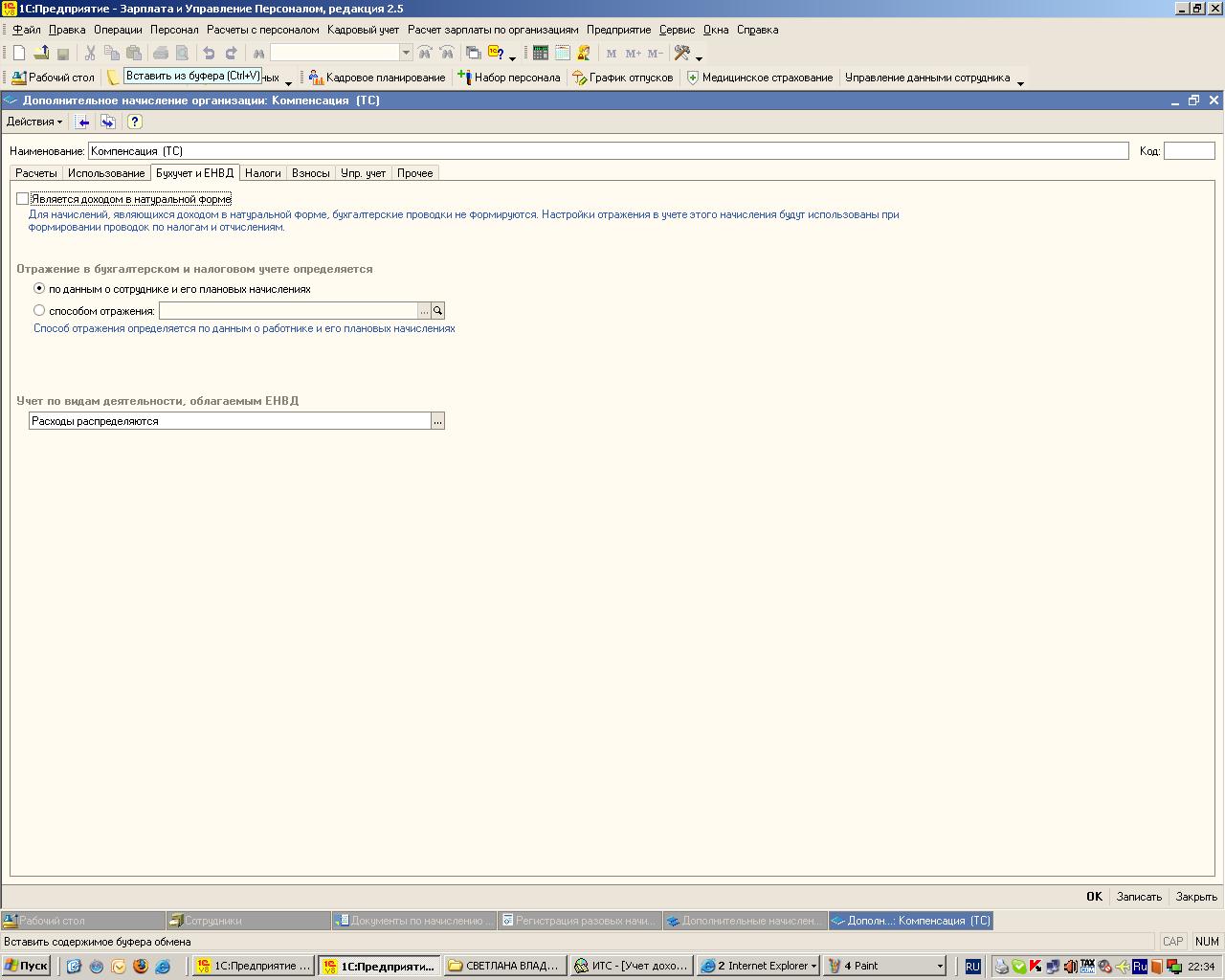Click into the Код input field

pos(1189,151)
